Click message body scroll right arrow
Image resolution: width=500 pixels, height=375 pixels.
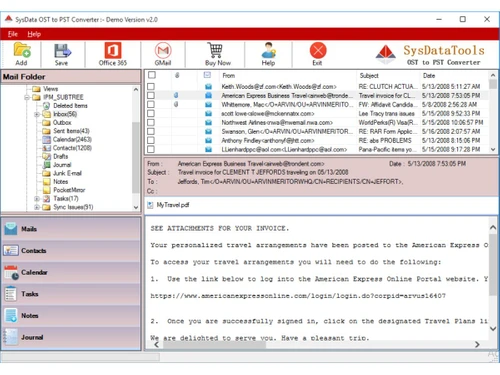(477, 344)
